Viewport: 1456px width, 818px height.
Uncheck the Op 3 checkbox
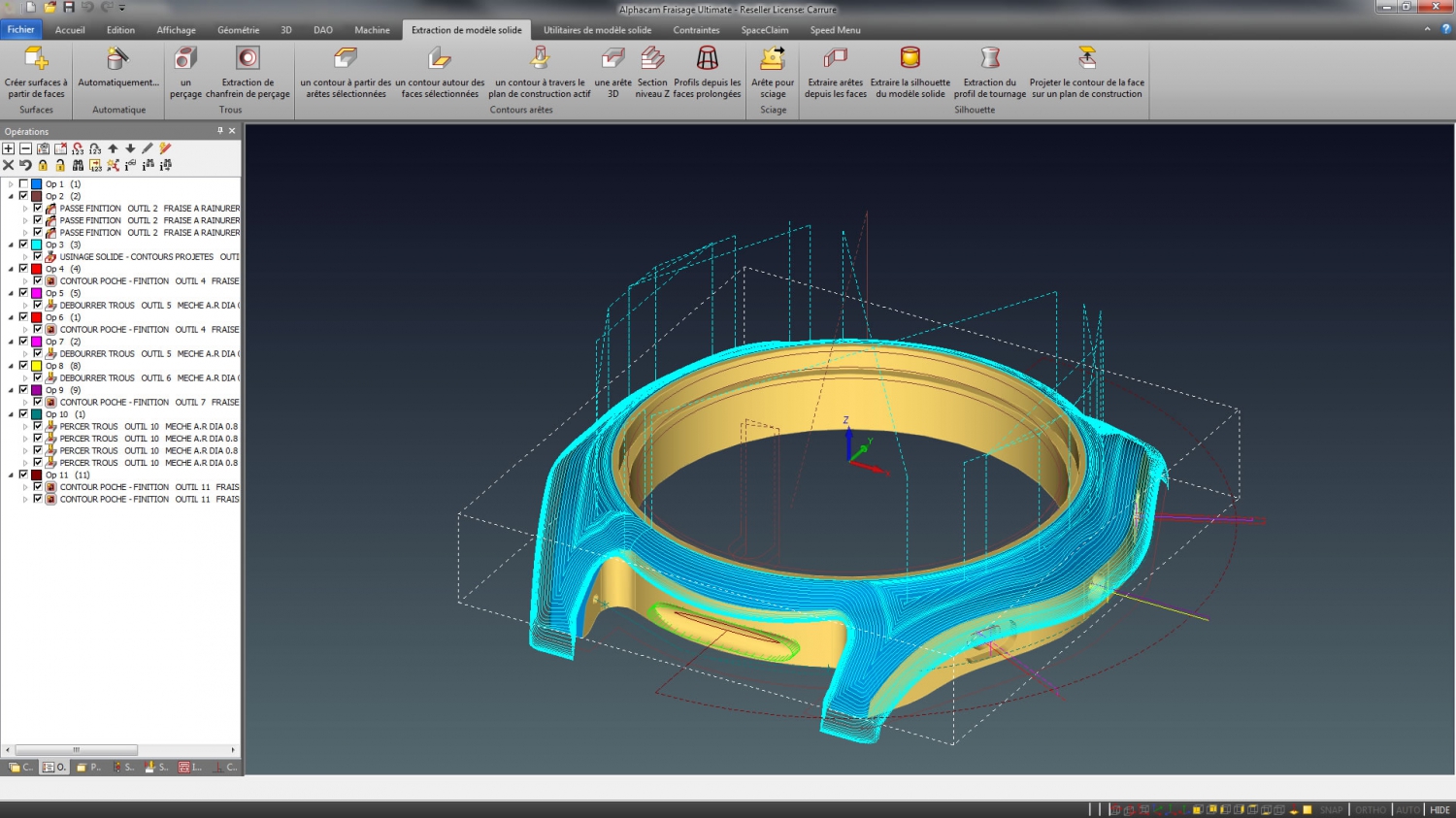[x=24, y=245]
